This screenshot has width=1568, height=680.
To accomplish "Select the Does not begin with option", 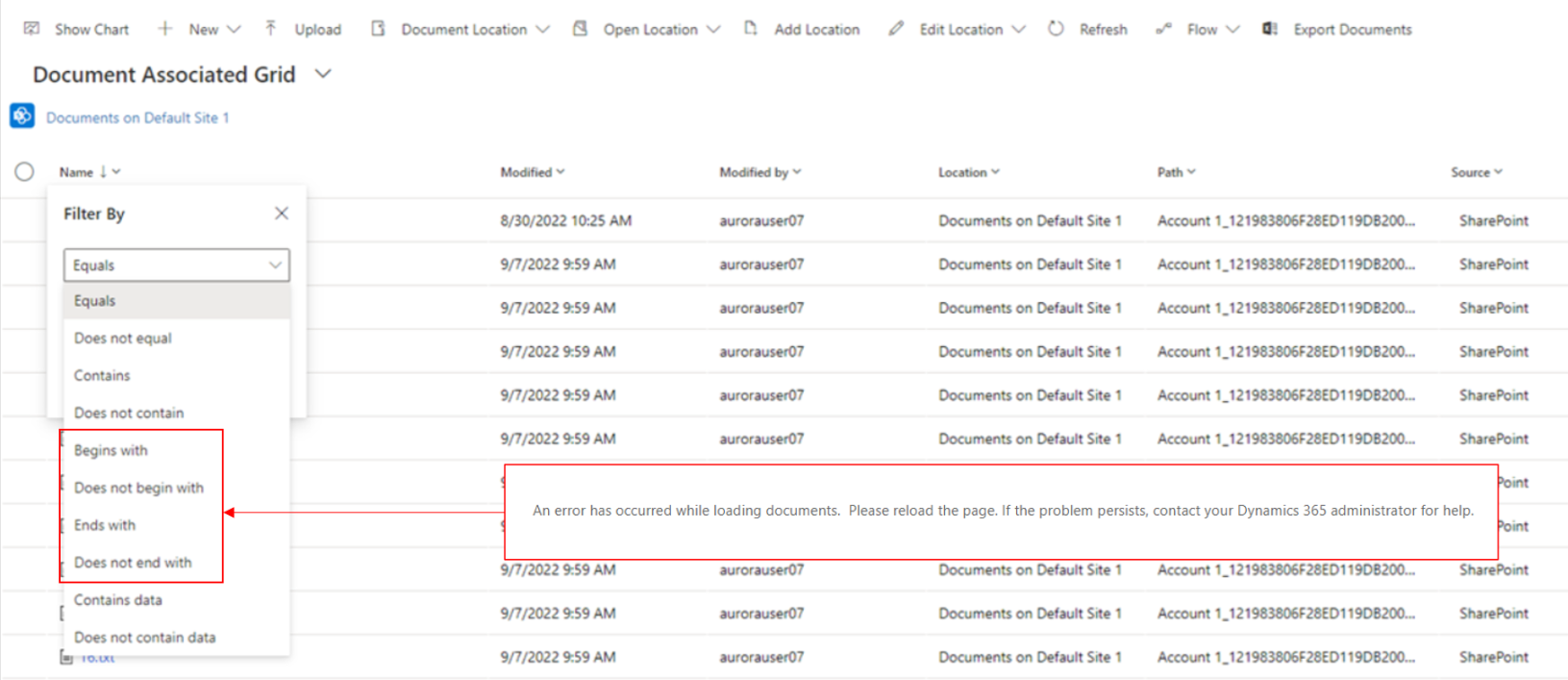I will (x=177, y=489).
